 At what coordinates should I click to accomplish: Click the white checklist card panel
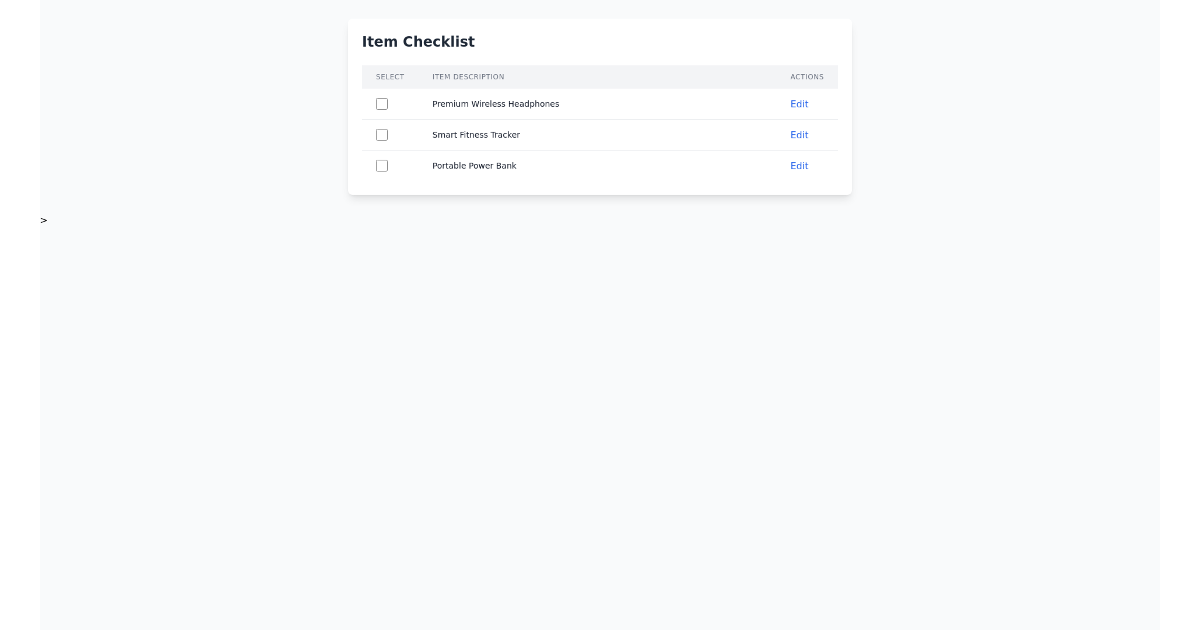click(600, 185)
